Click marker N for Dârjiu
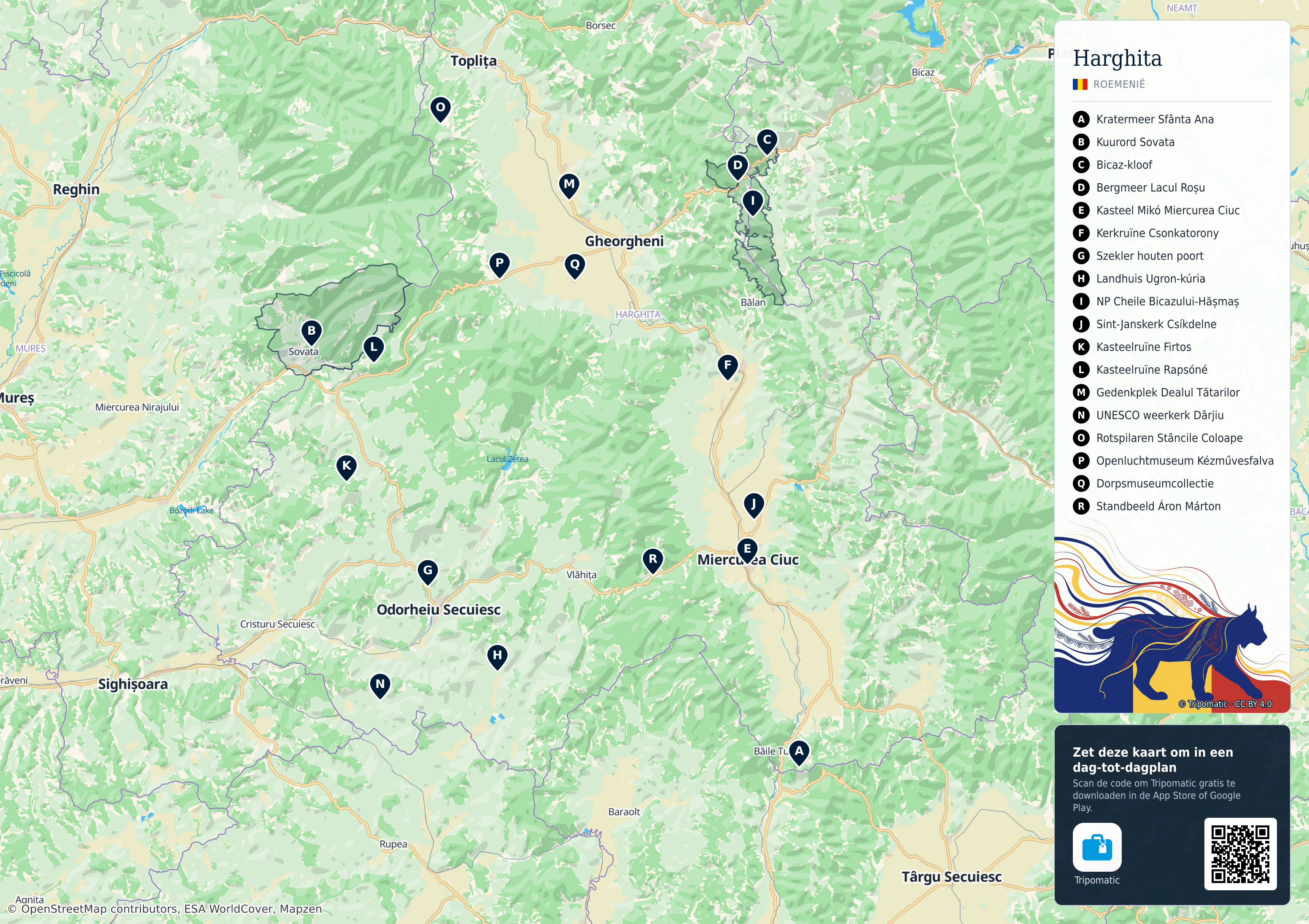Viewport: 1309px width, 924px height. click(x=380, y=686)
